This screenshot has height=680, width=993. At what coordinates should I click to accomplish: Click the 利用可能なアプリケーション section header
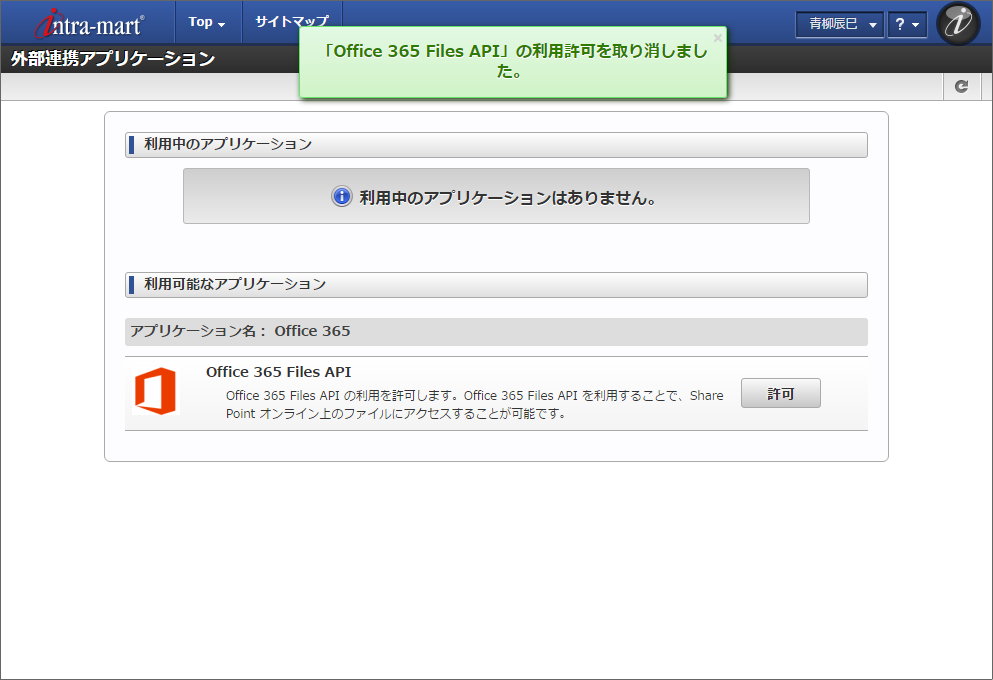click(x=496, y=284)
